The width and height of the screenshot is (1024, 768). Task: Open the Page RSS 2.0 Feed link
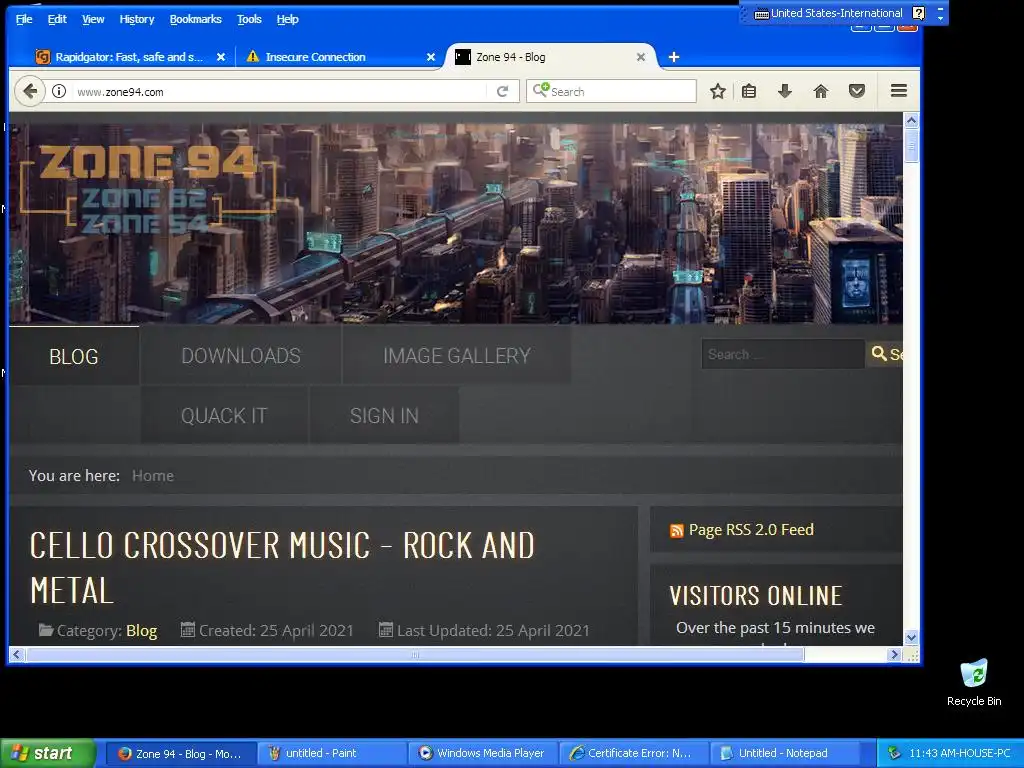point(751,530)
